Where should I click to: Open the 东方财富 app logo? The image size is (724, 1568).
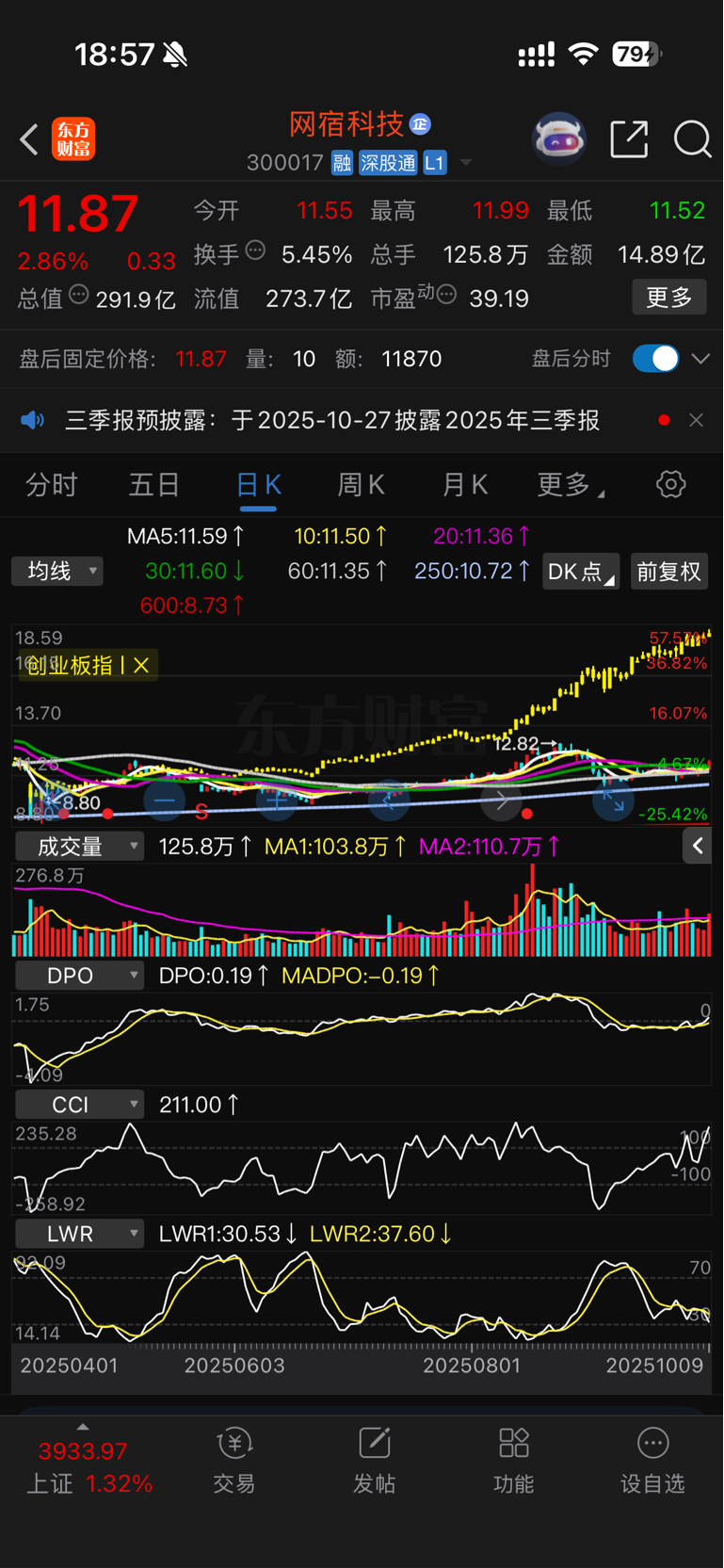[73, 139]
